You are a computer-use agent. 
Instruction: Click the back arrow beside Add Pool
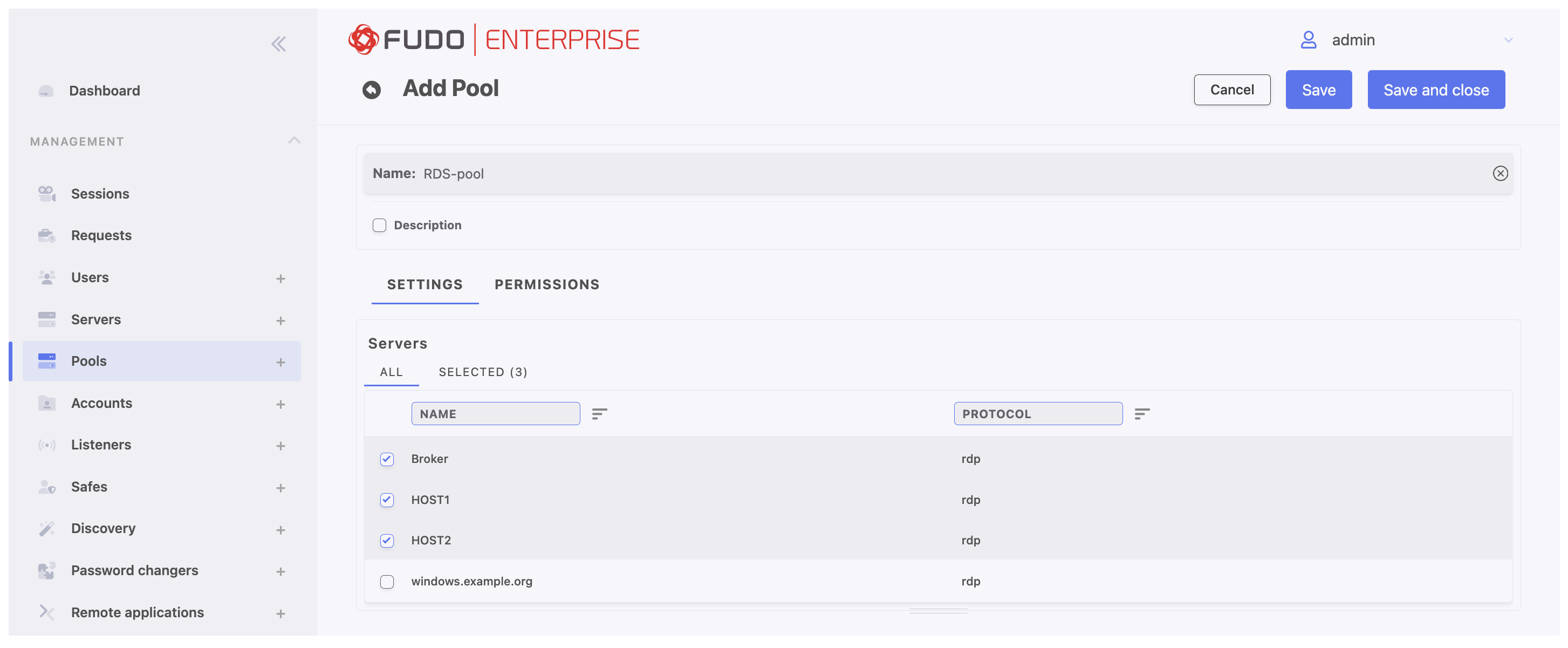tap(371, 90)
